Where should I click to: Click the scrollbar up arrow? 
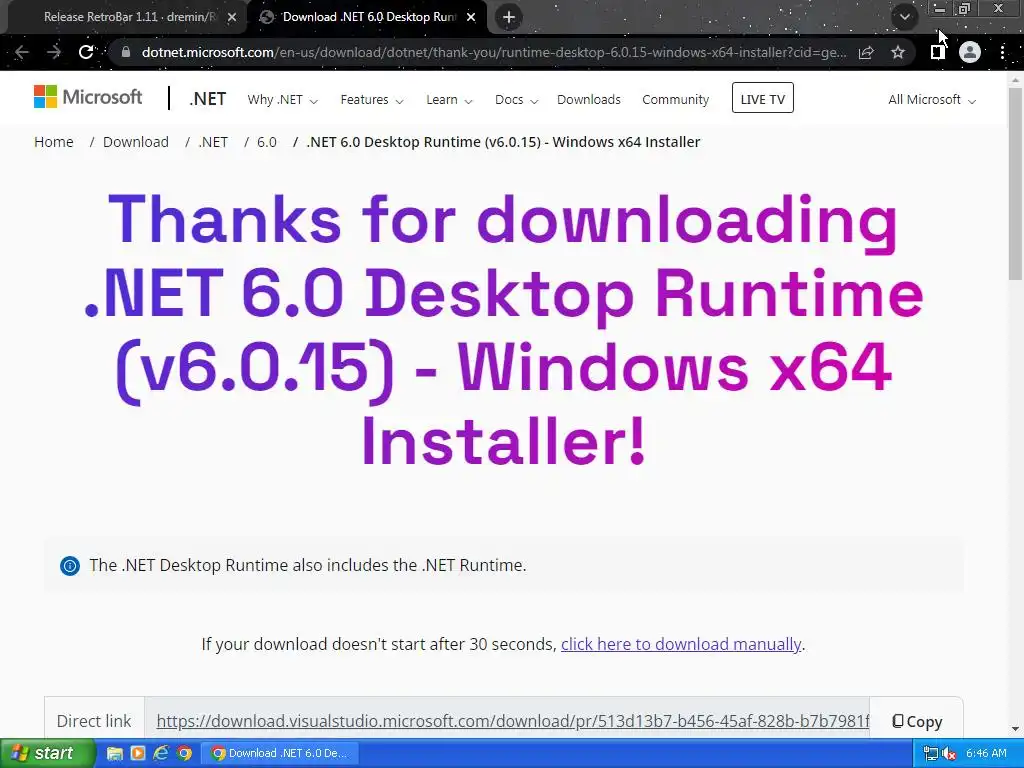tap(1015, 80)
